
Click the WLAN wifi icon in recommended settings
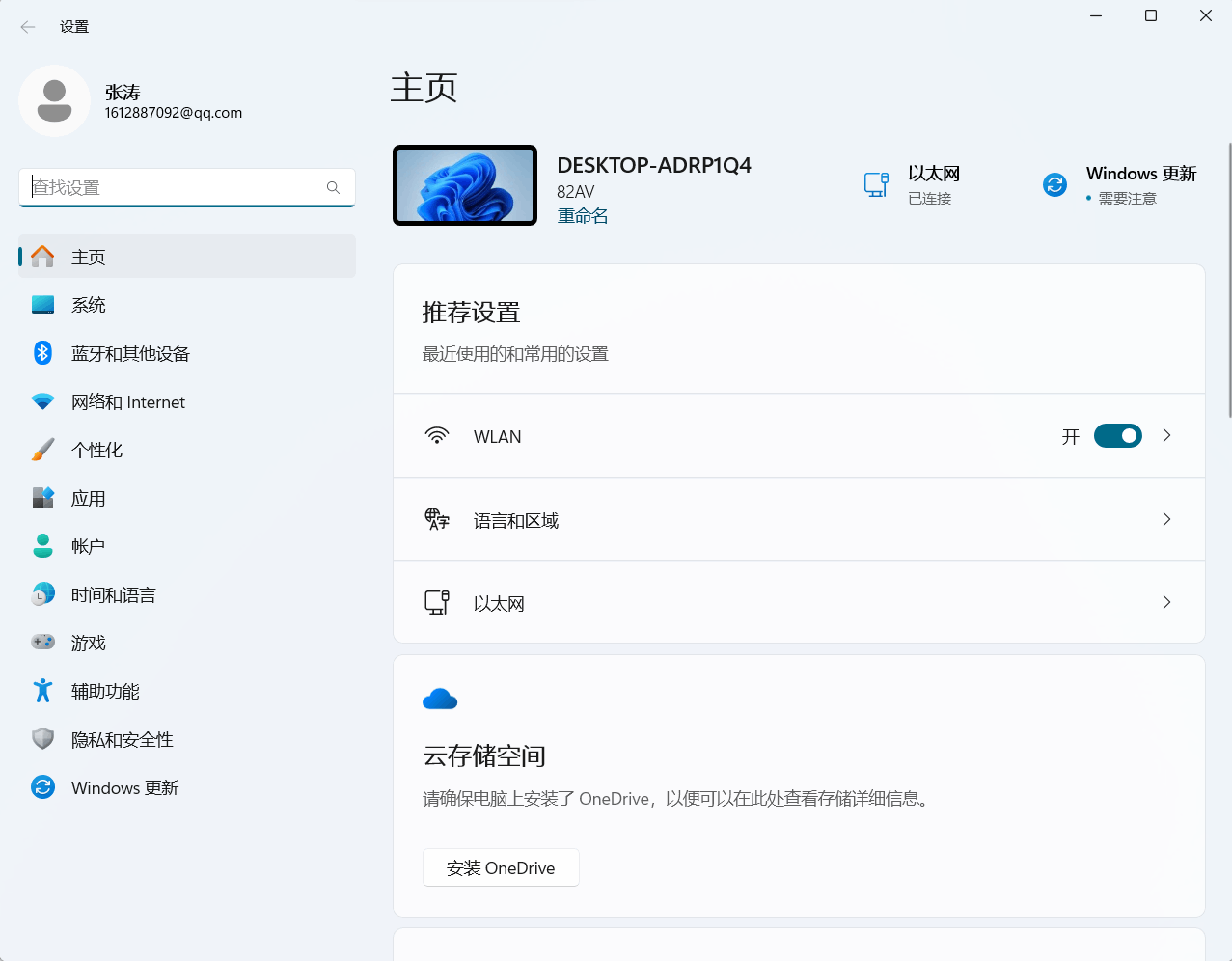tap(437, 436)
